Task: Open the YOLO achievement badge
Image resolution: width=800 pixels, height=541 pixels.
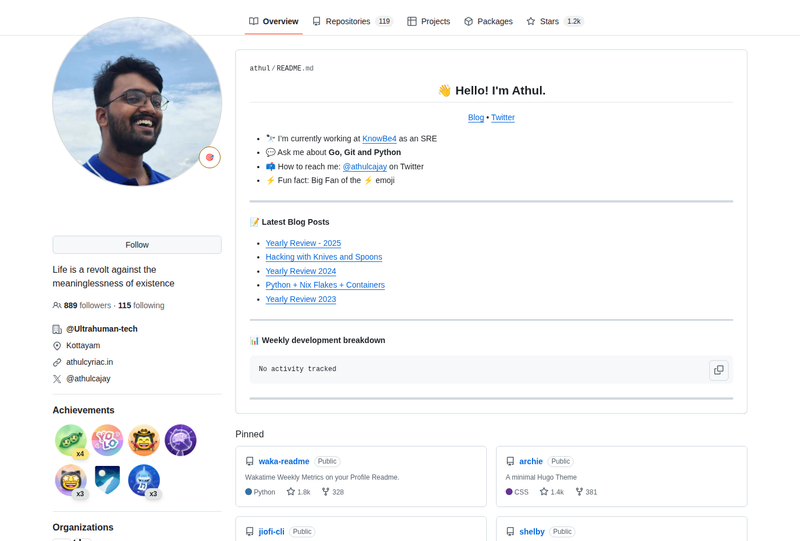Action: tap(107, 440)
